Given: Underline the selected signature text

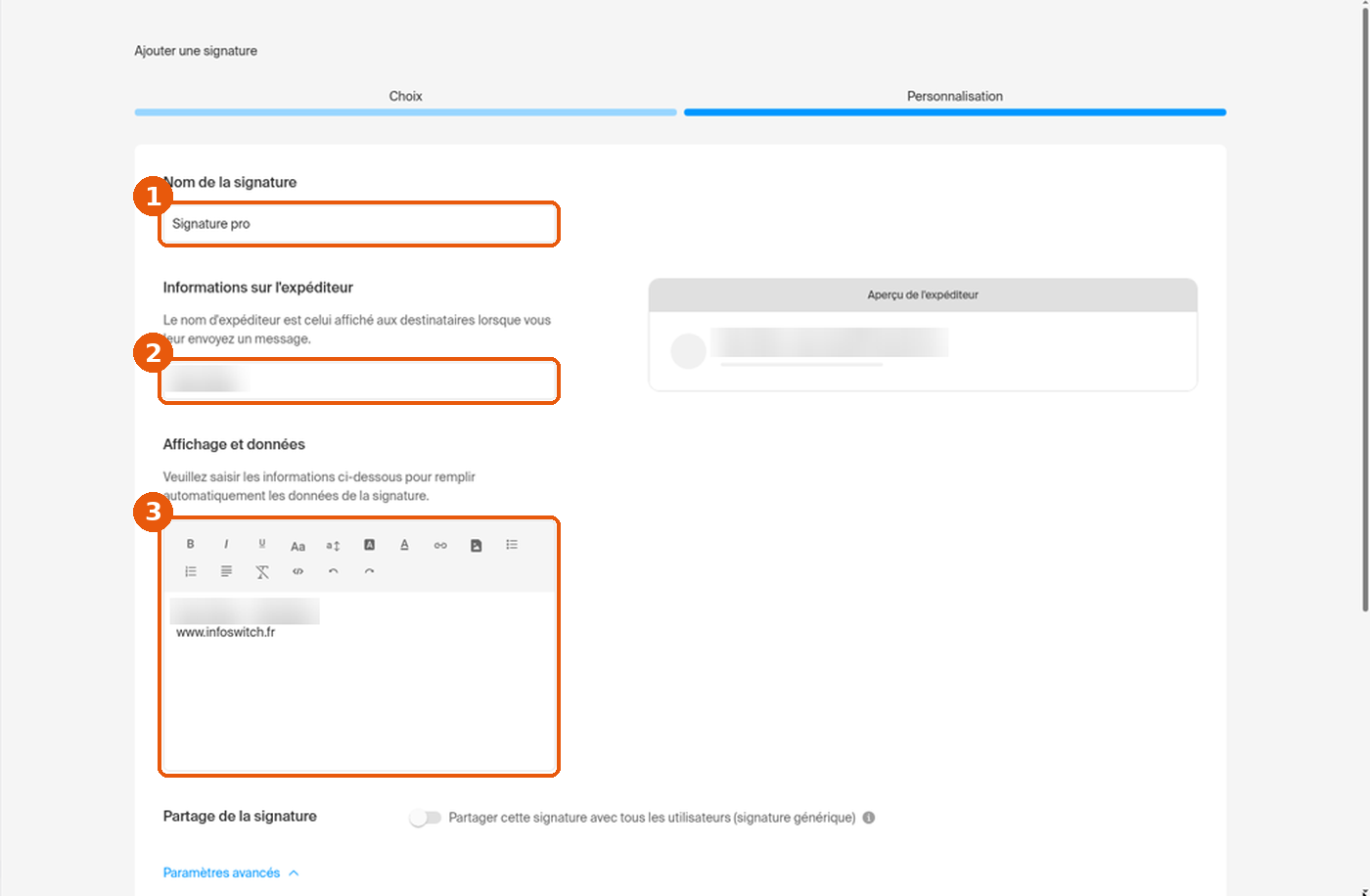Looking at the screenshot, I should tap(262, 545).
